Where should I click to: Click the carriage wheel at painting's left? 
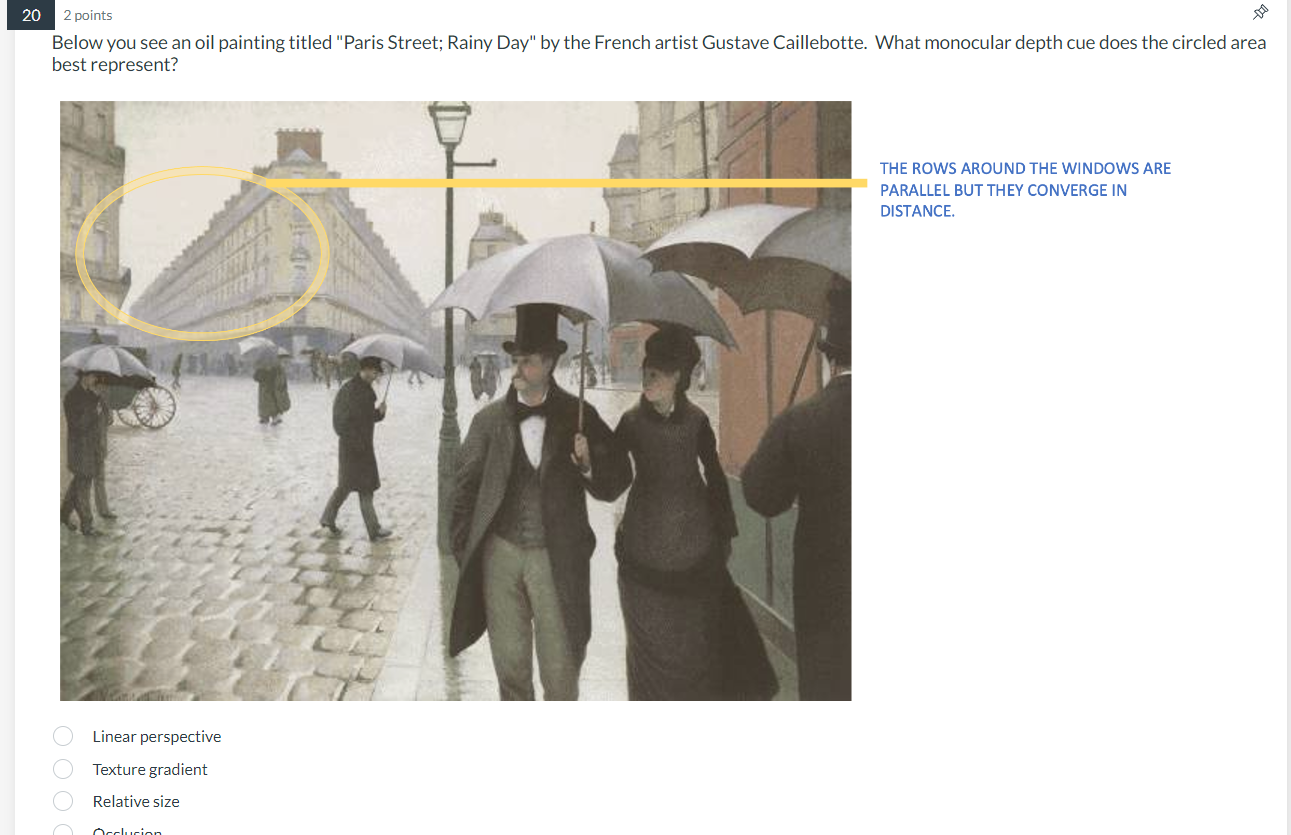153,406
